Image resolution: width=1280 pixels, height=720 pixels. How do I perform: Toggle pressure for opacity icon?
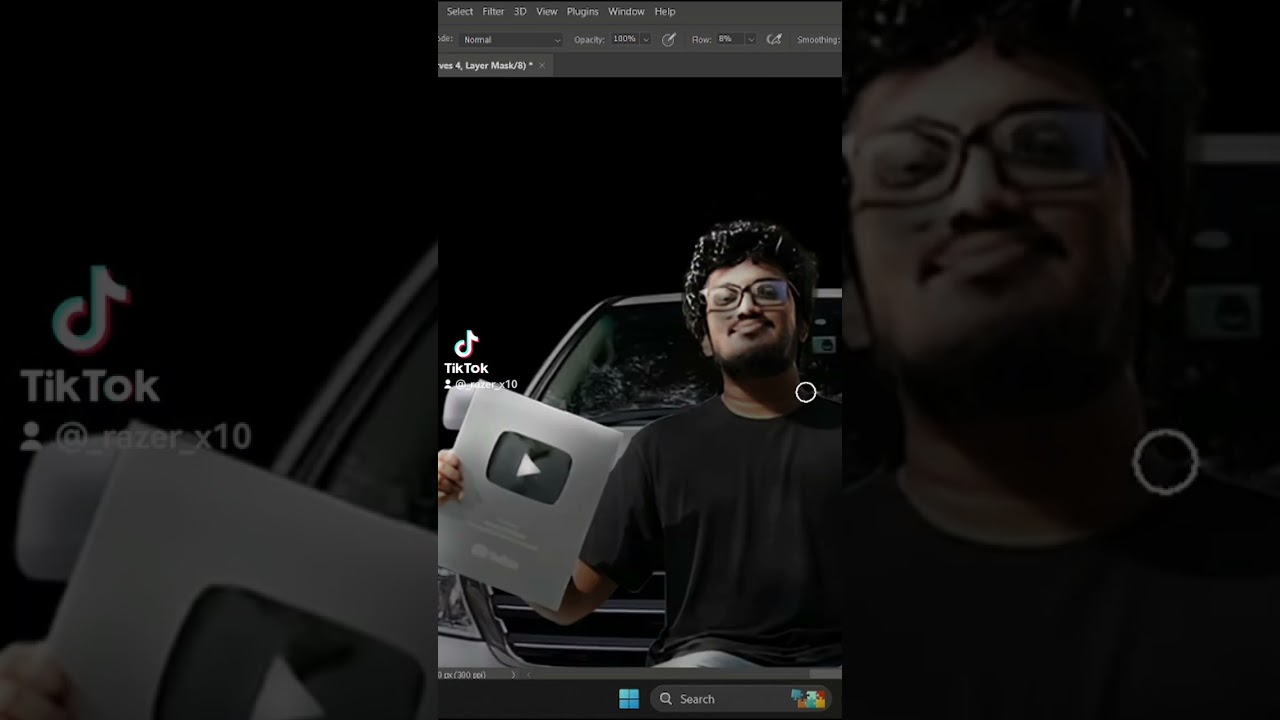[x=670, y=40]
